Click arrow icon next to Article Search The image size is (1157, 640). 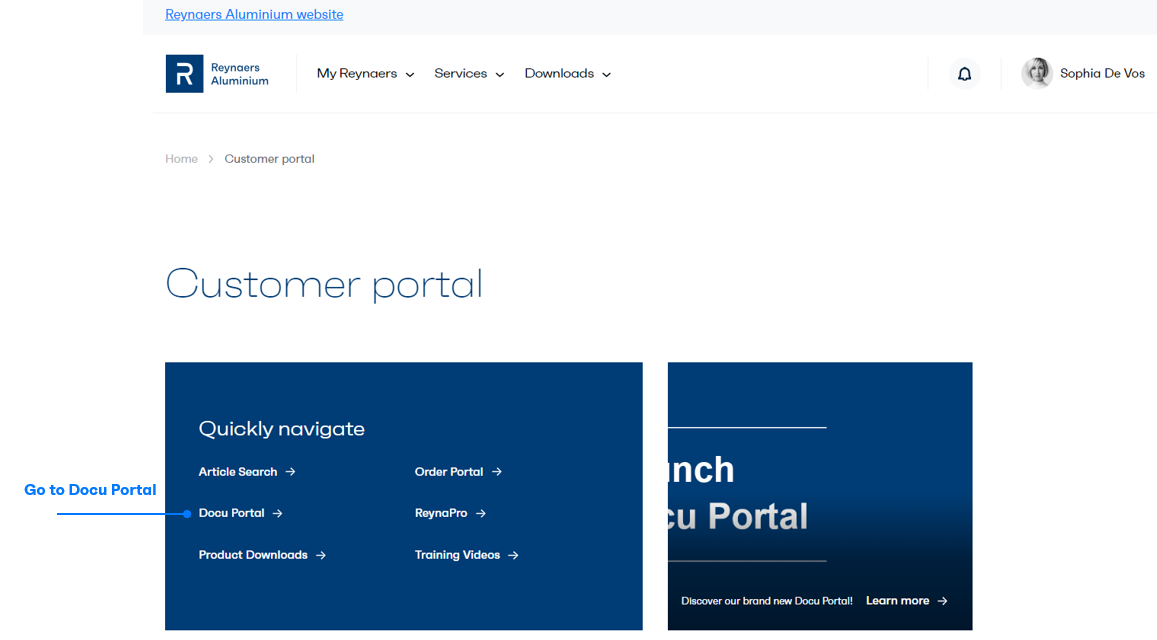(291, 472)
